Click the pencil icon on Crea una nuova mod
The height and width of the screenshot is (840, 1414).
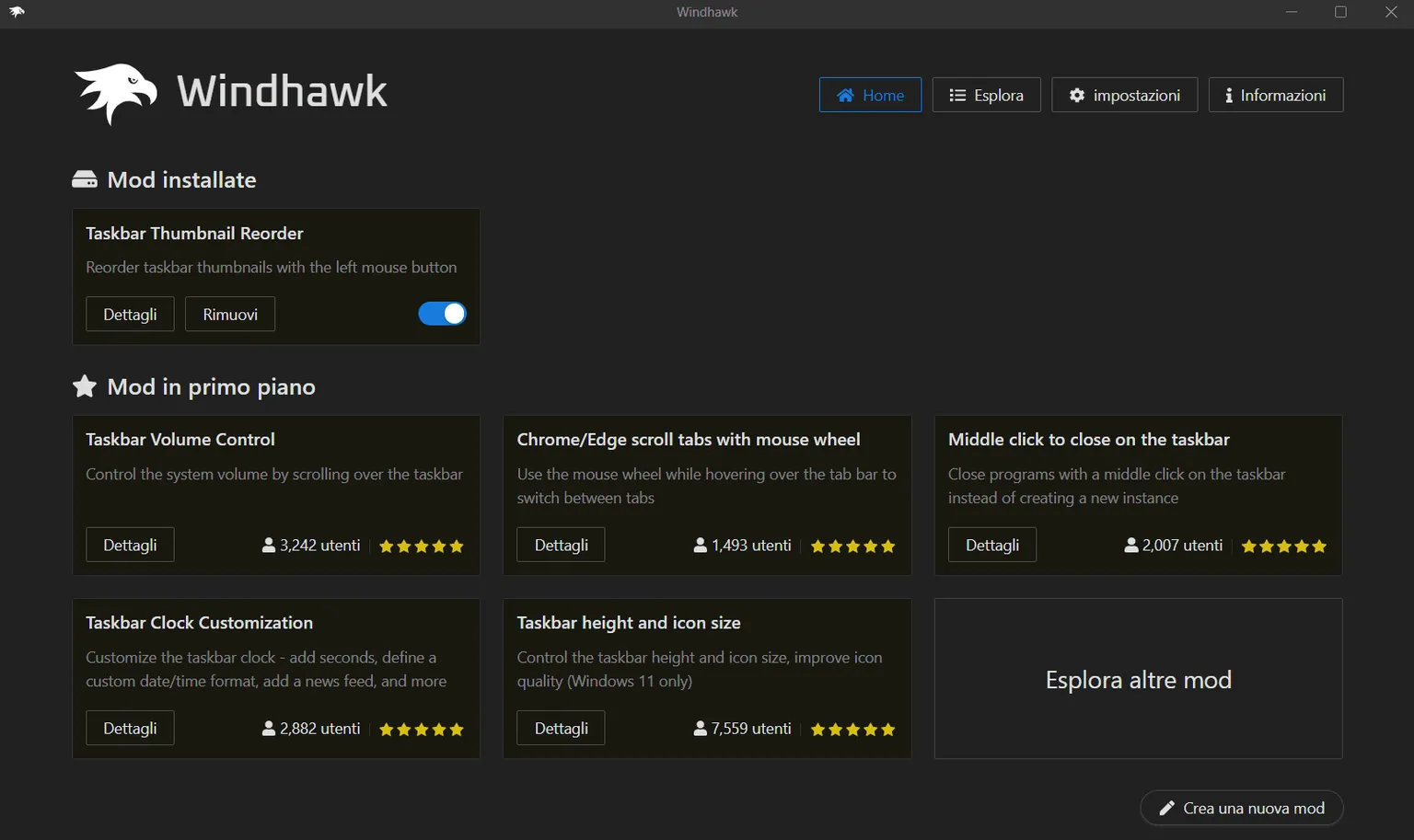click(x=1167, y=808)
